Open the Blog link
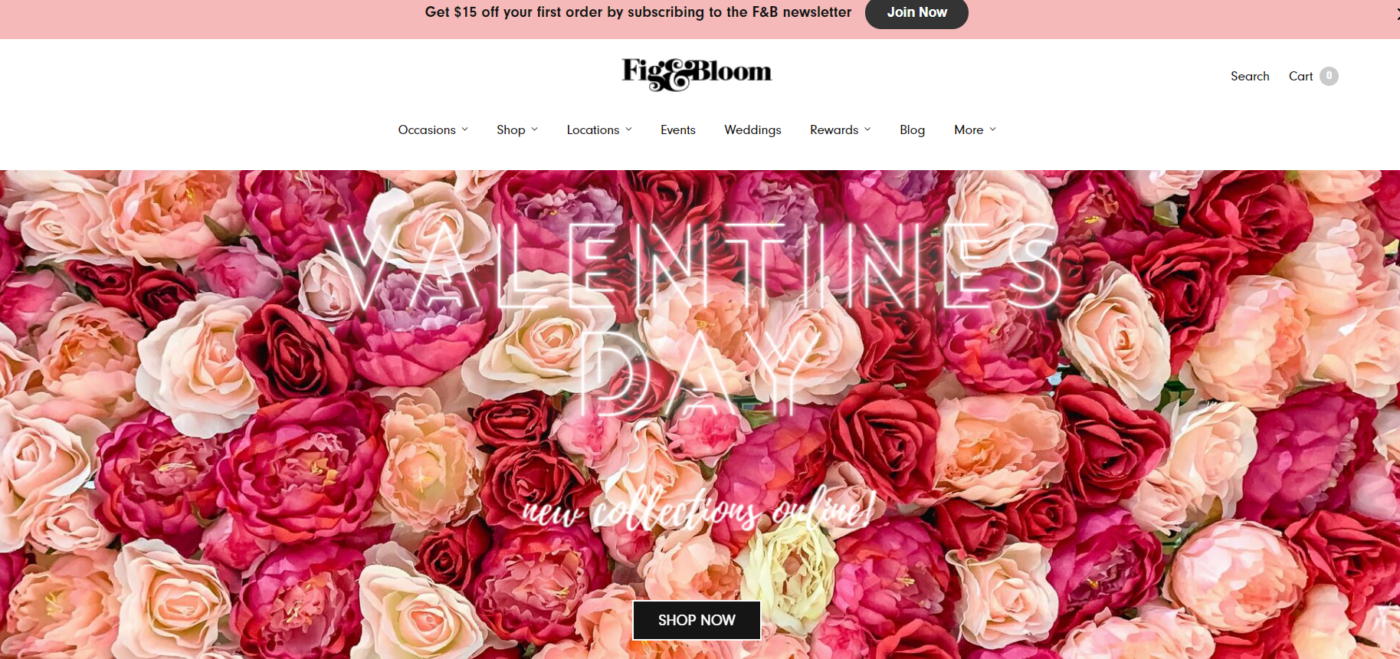This screenshot has width=1400, height=659. 912,130
